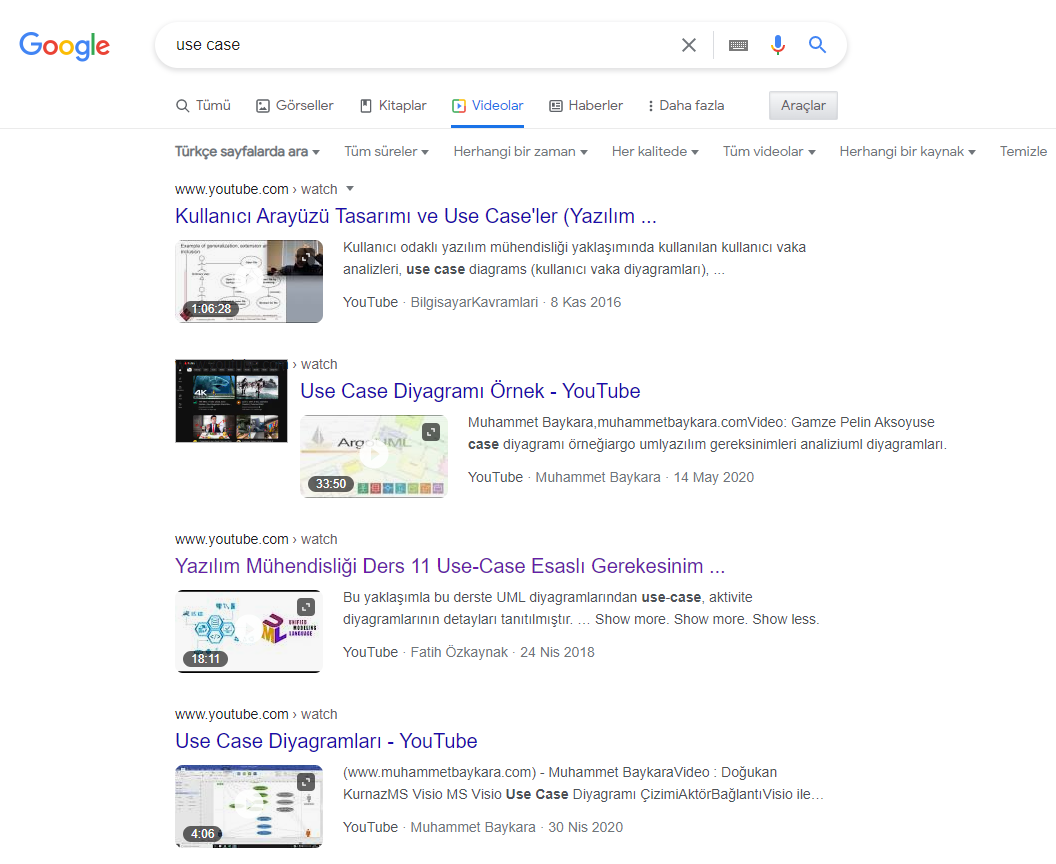Click 1:06:28 duration badge
This screenshot has height=864, width=1056.
(211, 309)
